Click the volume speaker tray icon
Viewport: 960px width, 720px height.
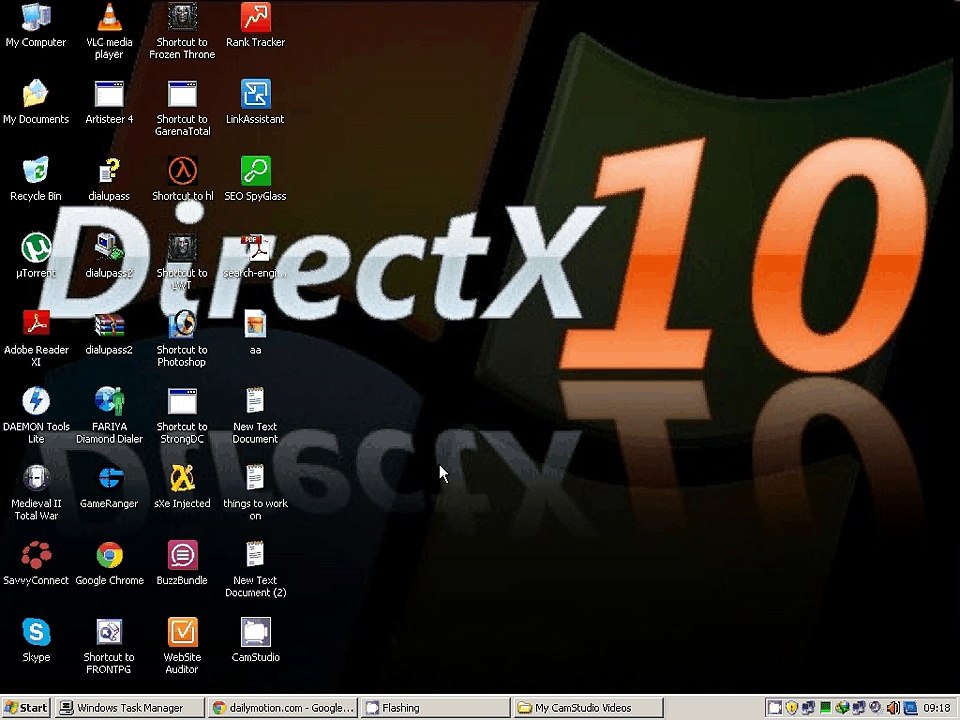(x=893, y=708)
